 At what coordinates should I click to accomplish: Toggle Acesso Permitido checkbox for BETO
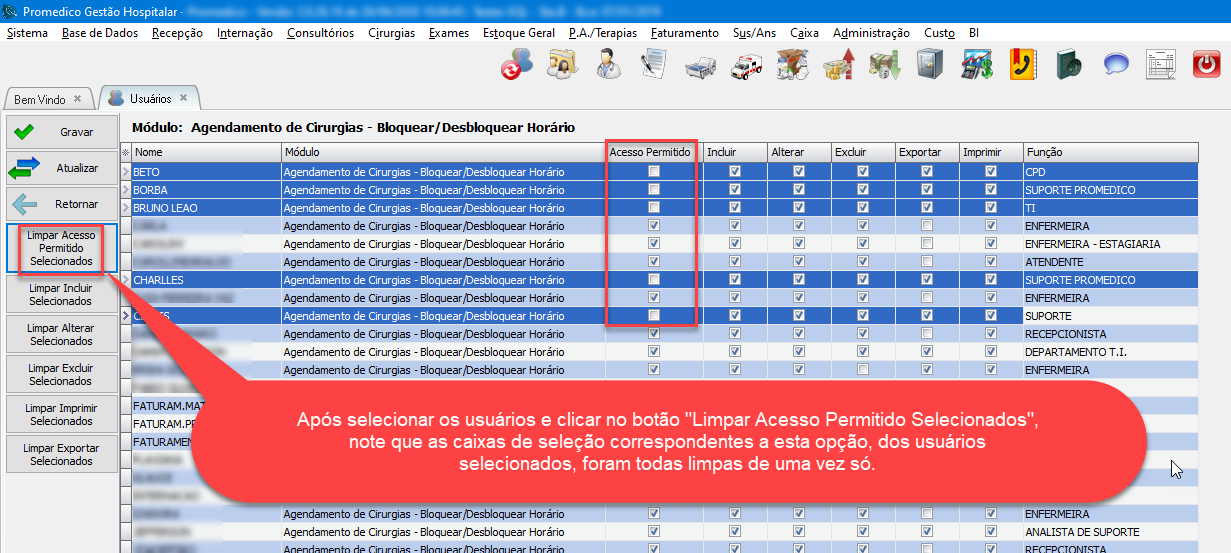click(654, 172)
